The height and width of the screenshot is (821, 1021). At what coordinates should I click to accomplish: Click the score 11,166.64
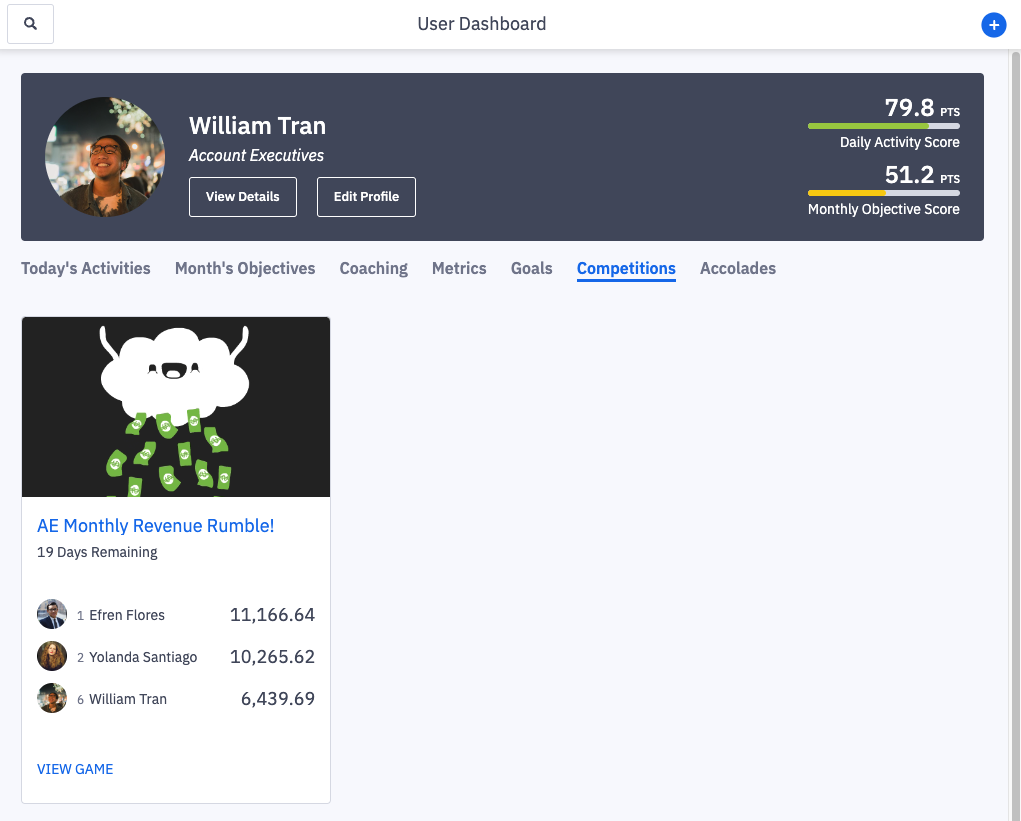point(272,615)
